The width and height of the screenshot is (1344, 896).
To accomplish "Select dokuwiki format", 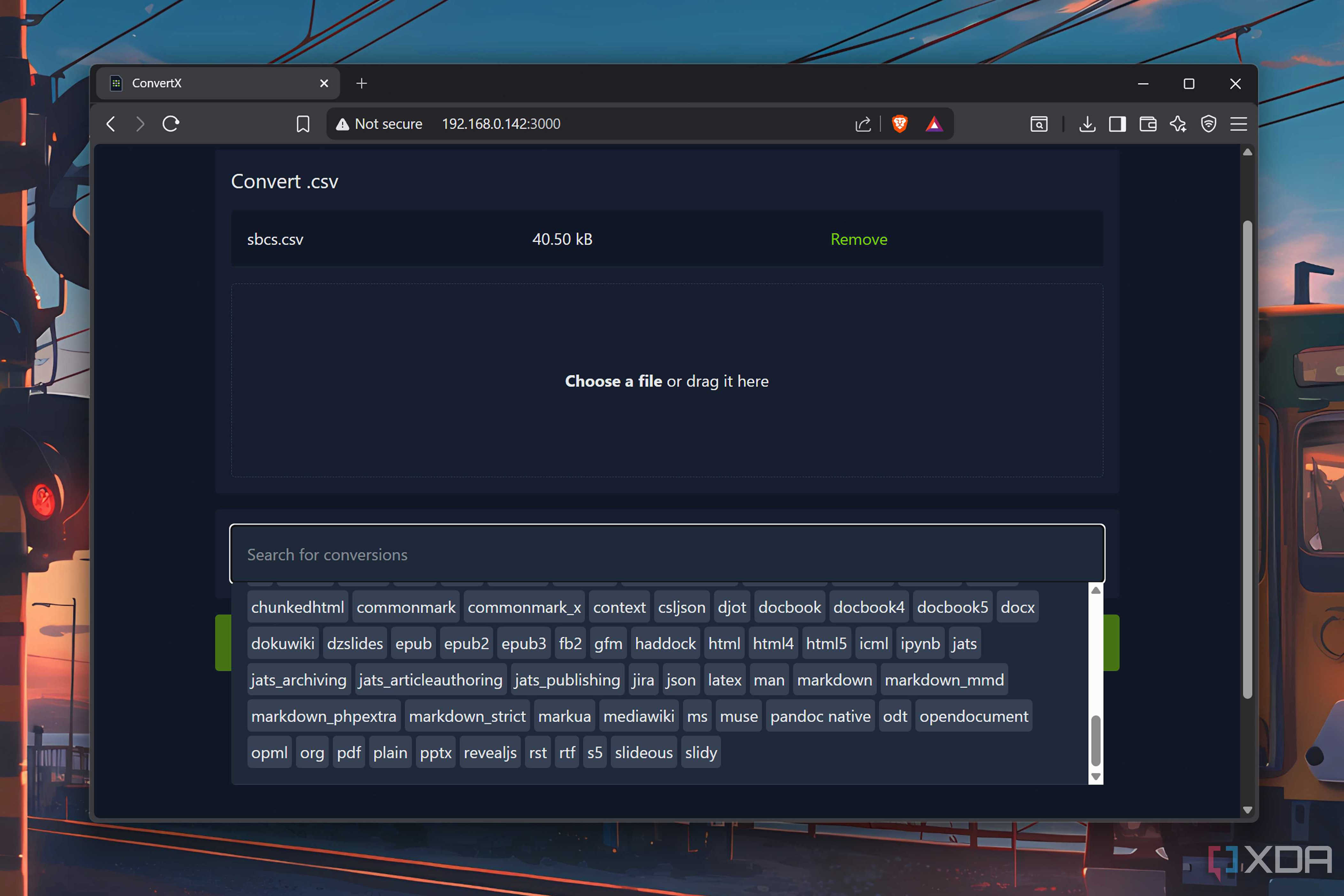I will (283, 644).
